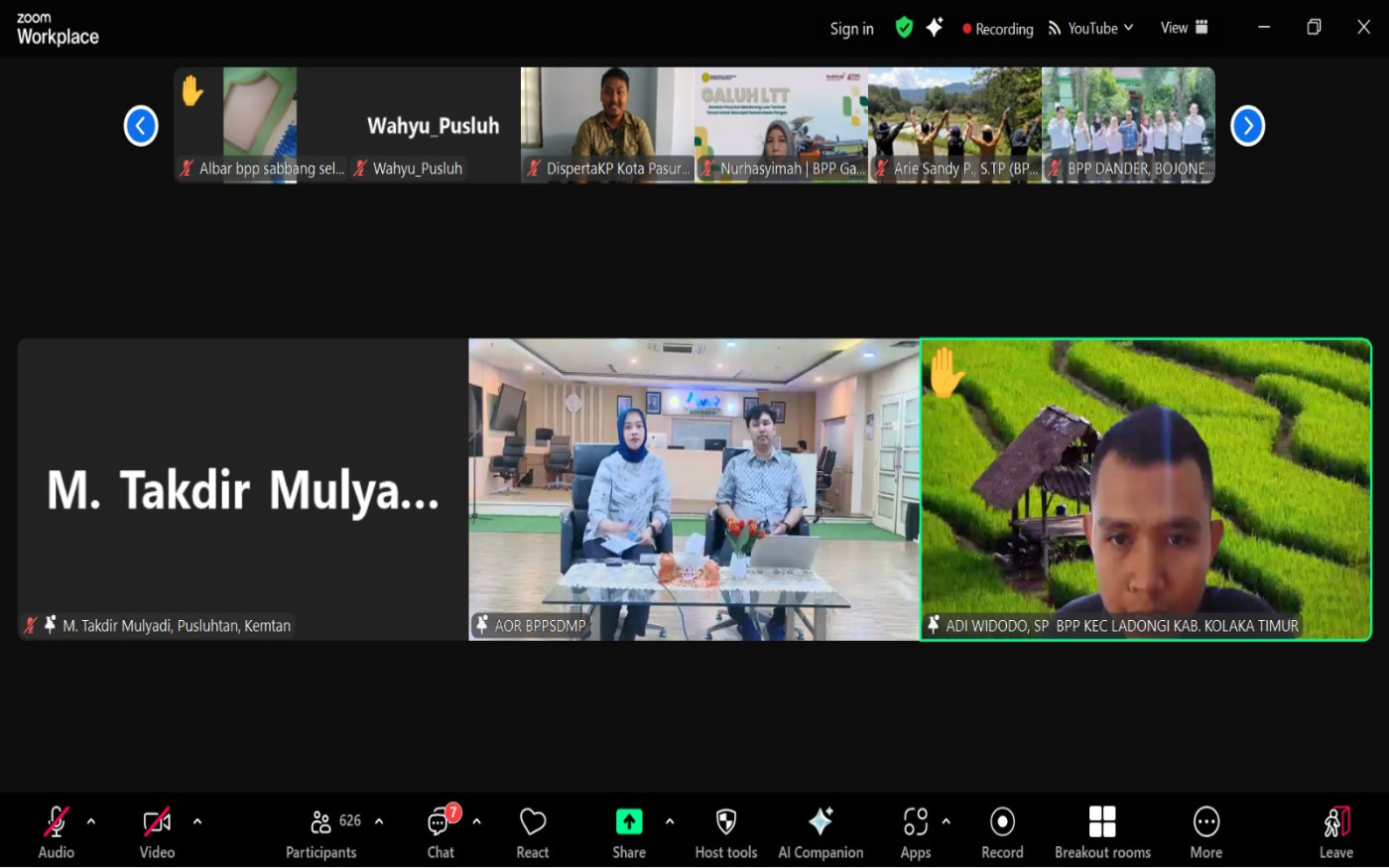Leave the meeting
Screen dimensions: 1389x868
tap(1335, 831)
